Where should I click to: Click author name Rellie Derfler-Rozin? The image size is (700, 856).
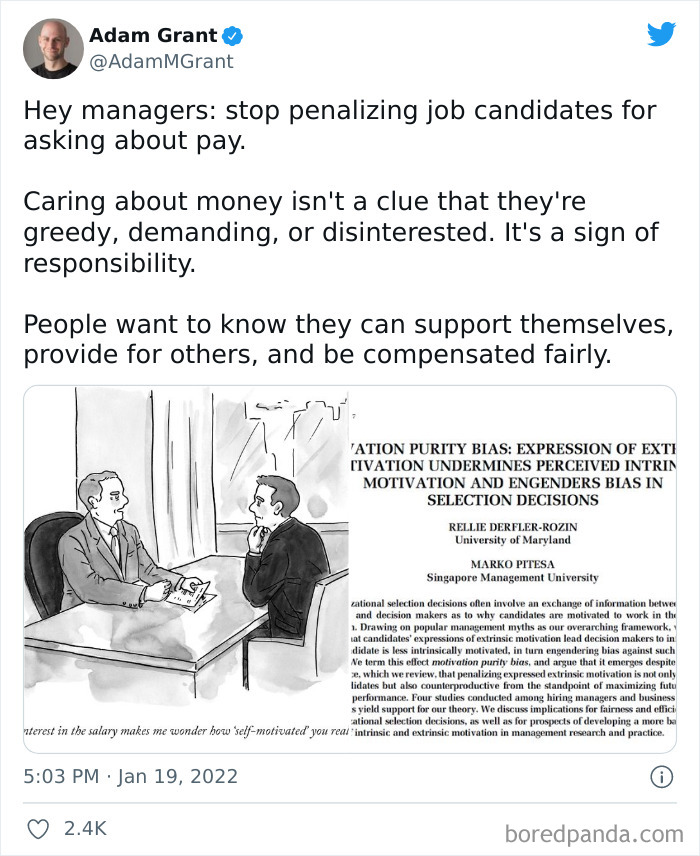tap(512, 526)
